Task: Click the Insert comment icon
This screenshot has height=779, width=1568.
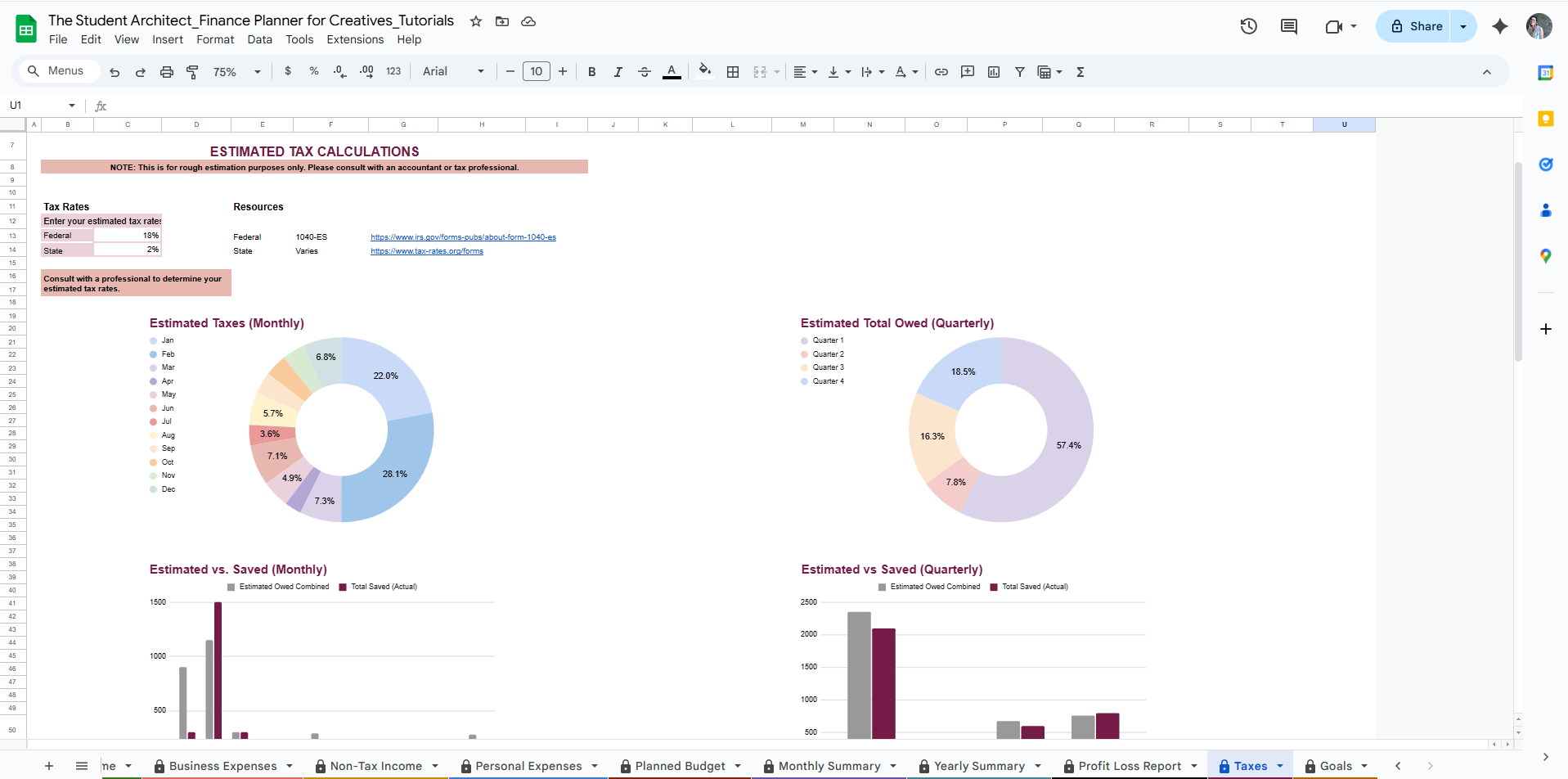Action: 968,72
